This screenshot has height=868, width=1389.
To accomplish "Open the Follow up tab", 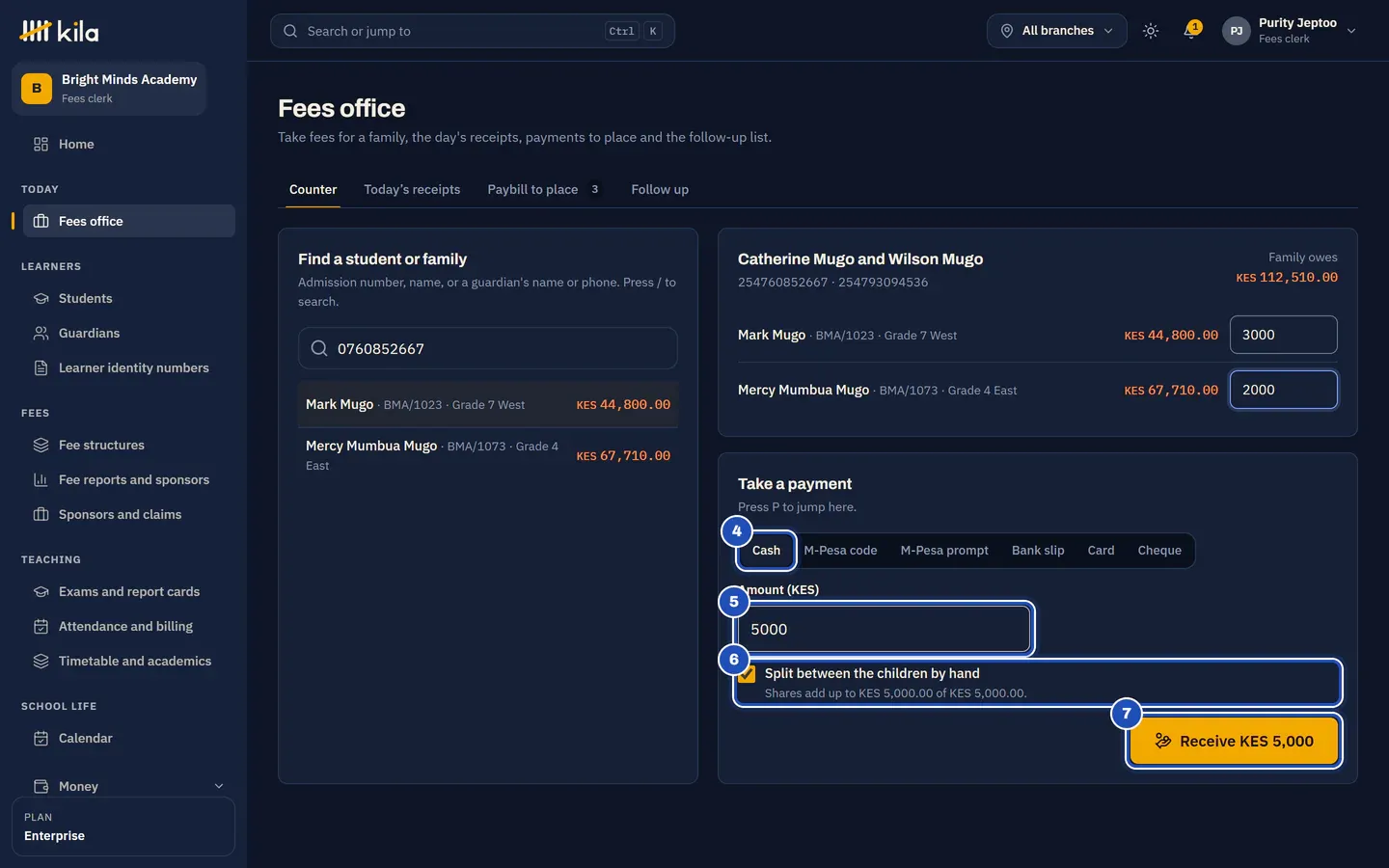I will 660,189.
